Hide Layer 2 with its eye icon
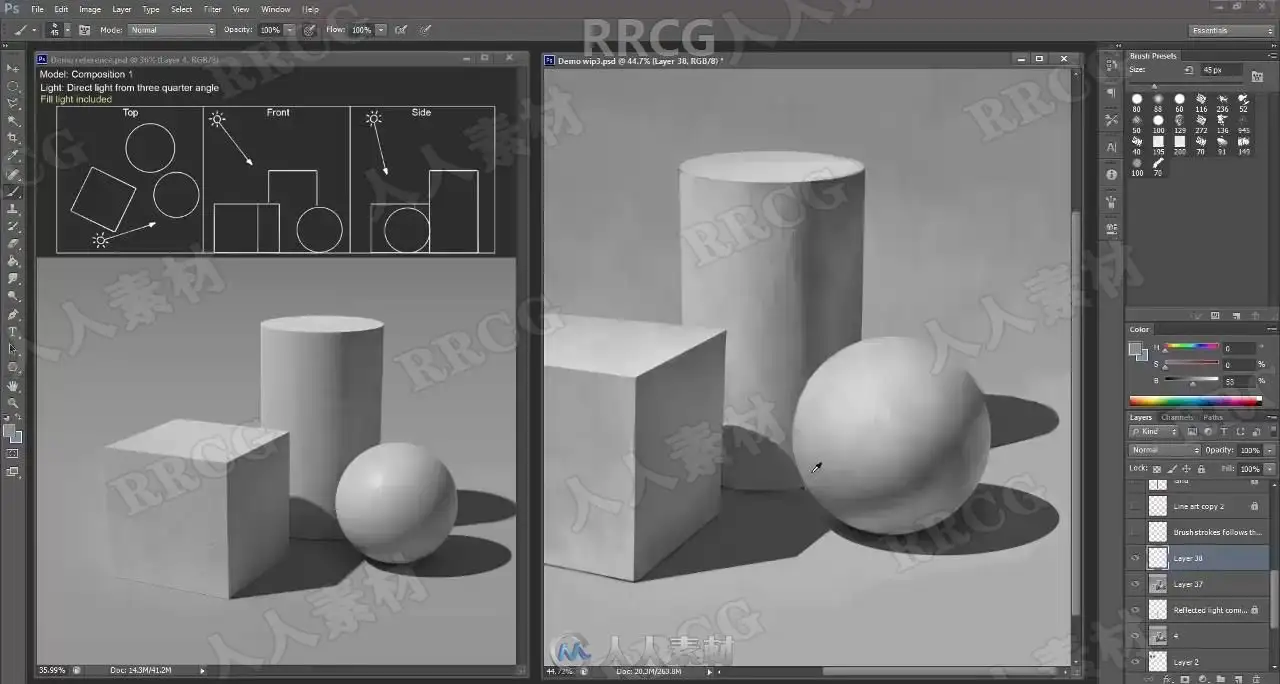The height and width of the screenshot is (684, 1280). [x=1135, y=662]
